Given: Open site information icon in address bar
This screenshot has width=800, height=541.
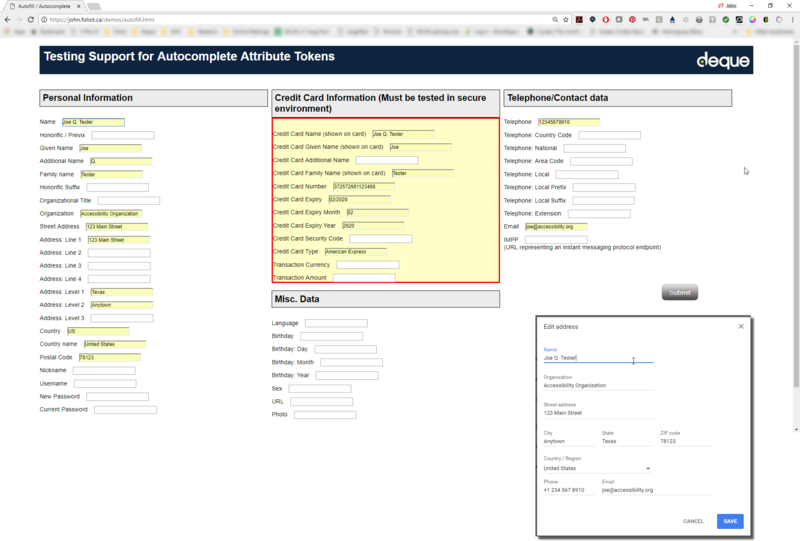Looking at the screenshot, I should pyautogui.click(x=44, y=19).
